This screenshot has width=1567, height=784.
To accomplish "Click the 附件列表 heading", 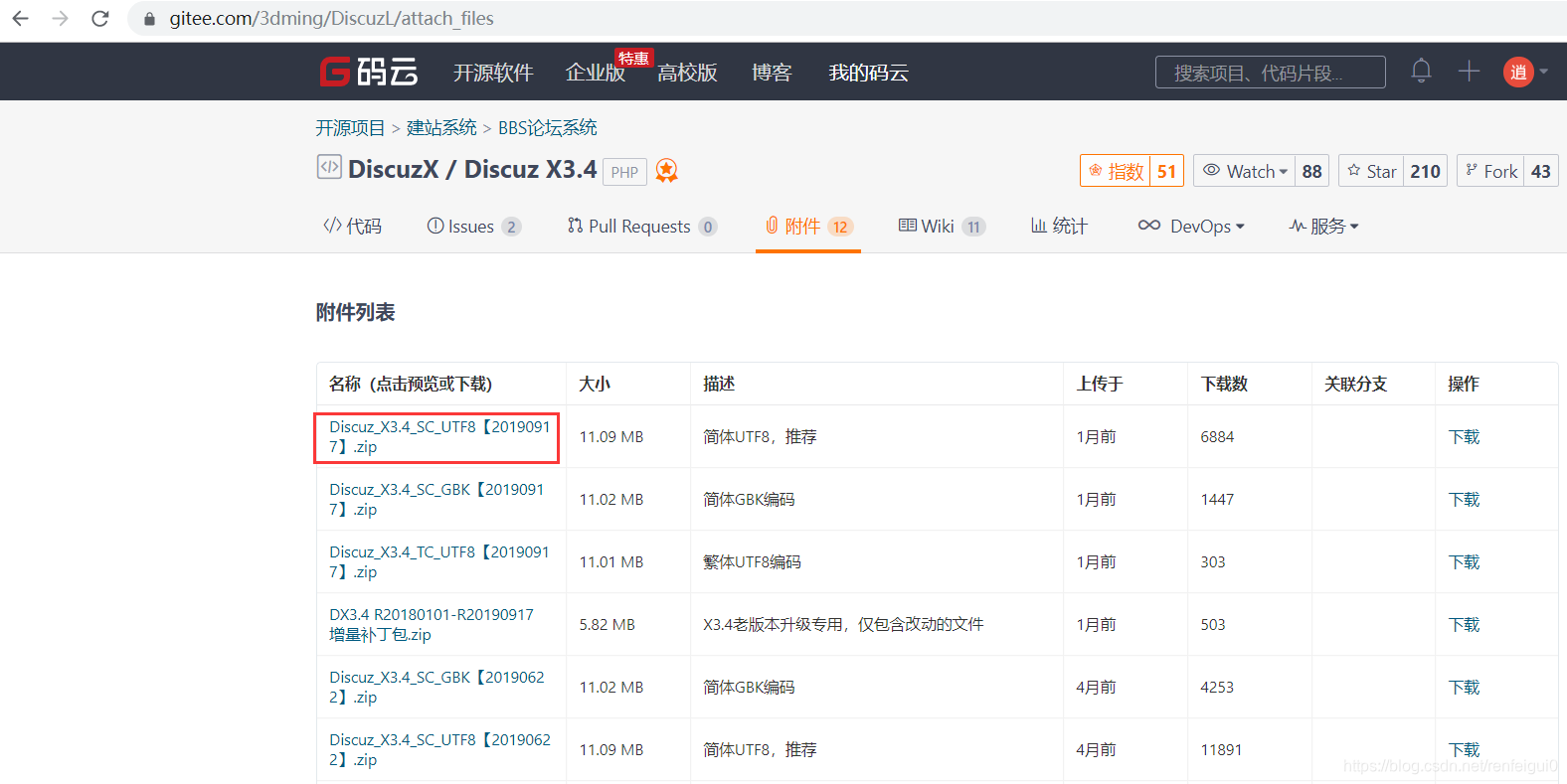I will pos(355,312).
